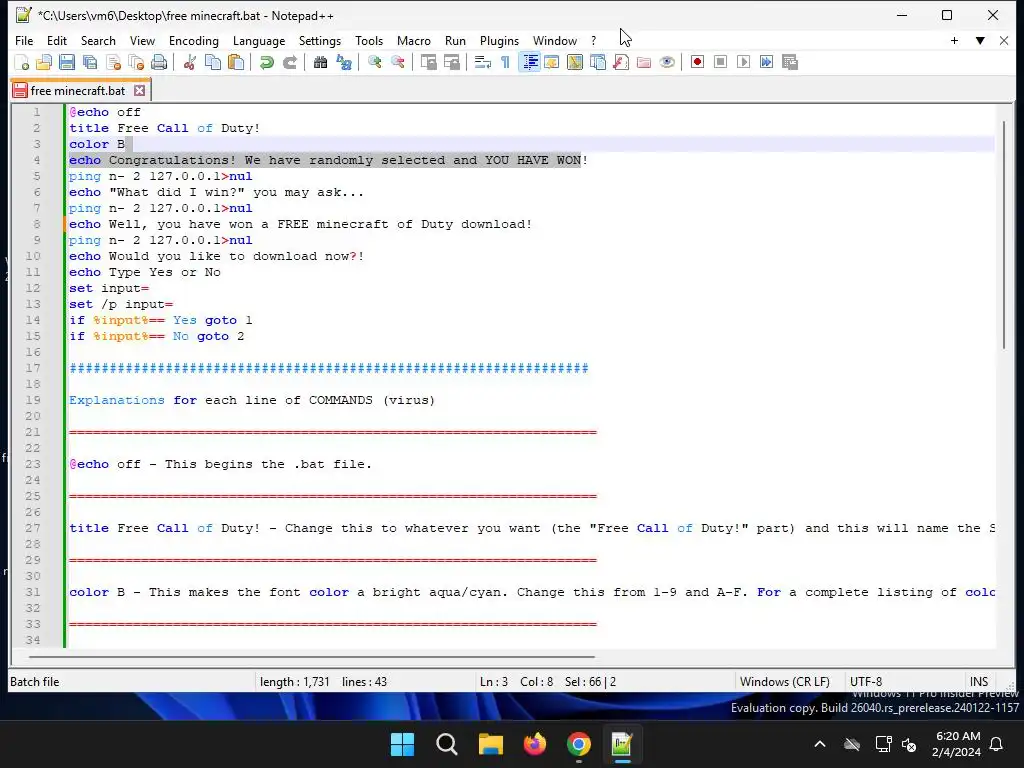The image size is (1024, 768).
Task: Open File Explorer from taskbar
Action: pyautogui.click(x=490, y=744)
